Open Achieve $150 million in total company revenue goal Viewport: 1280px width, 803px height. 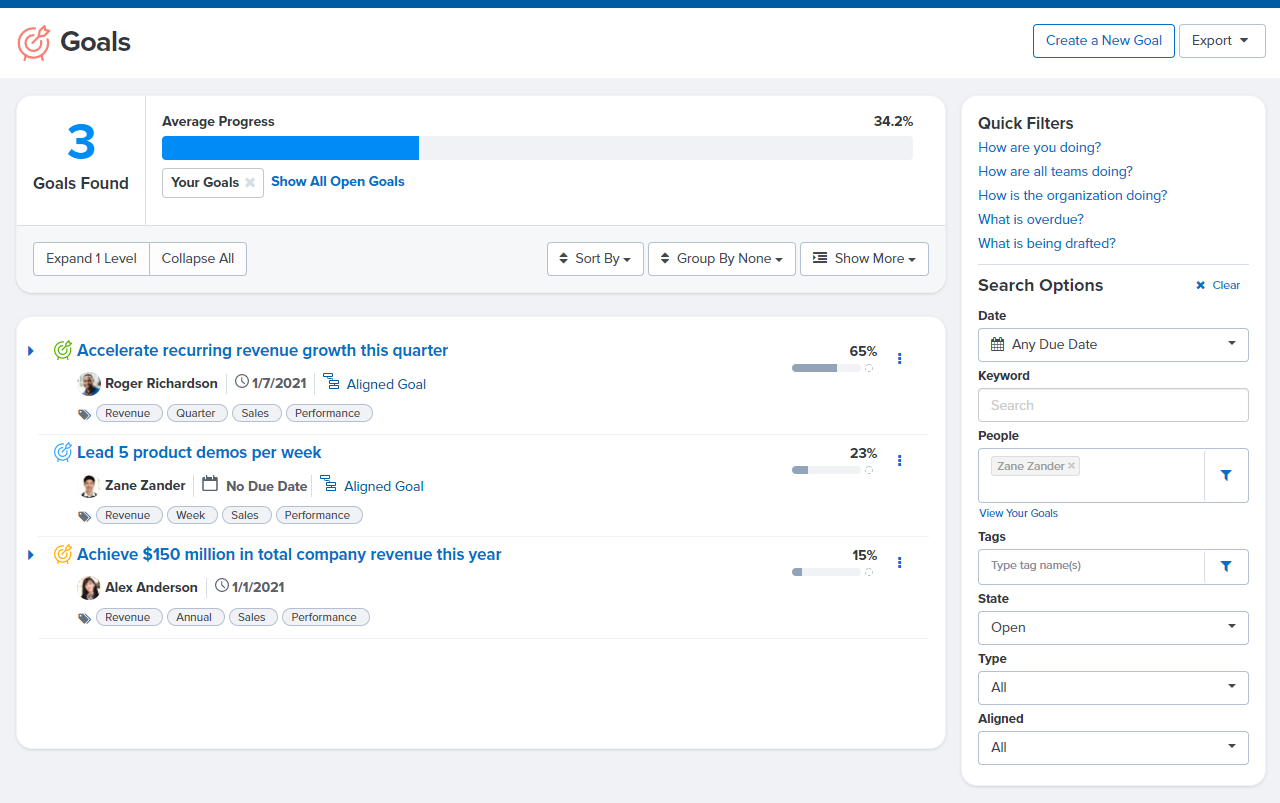[x=289, y=555]
